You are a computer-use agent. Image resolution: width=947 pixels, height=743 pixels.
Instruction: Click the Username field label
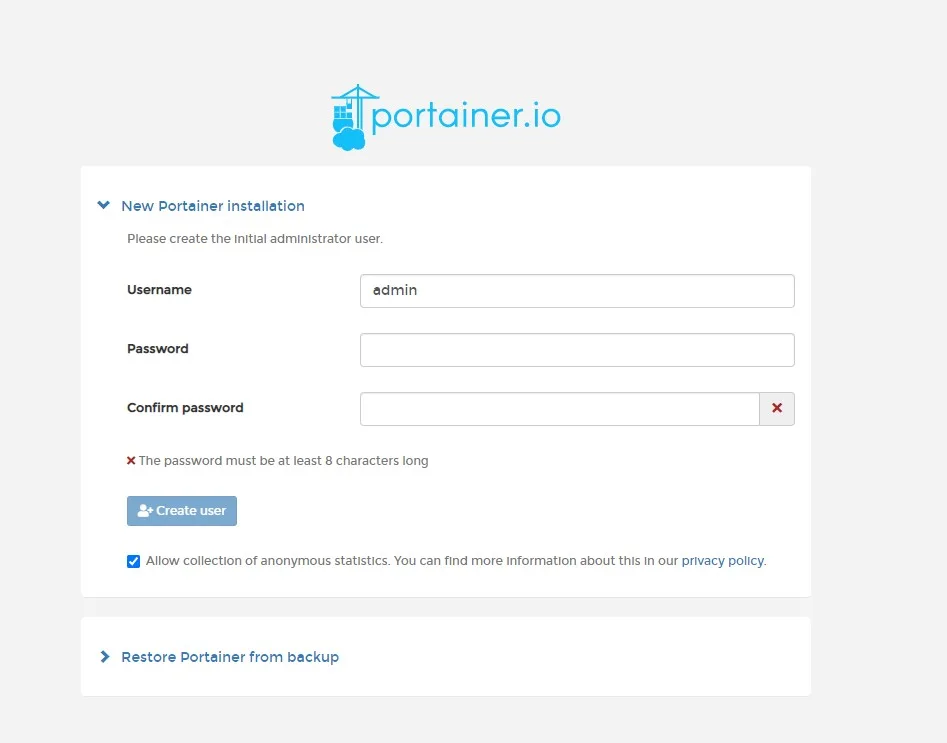159,290
